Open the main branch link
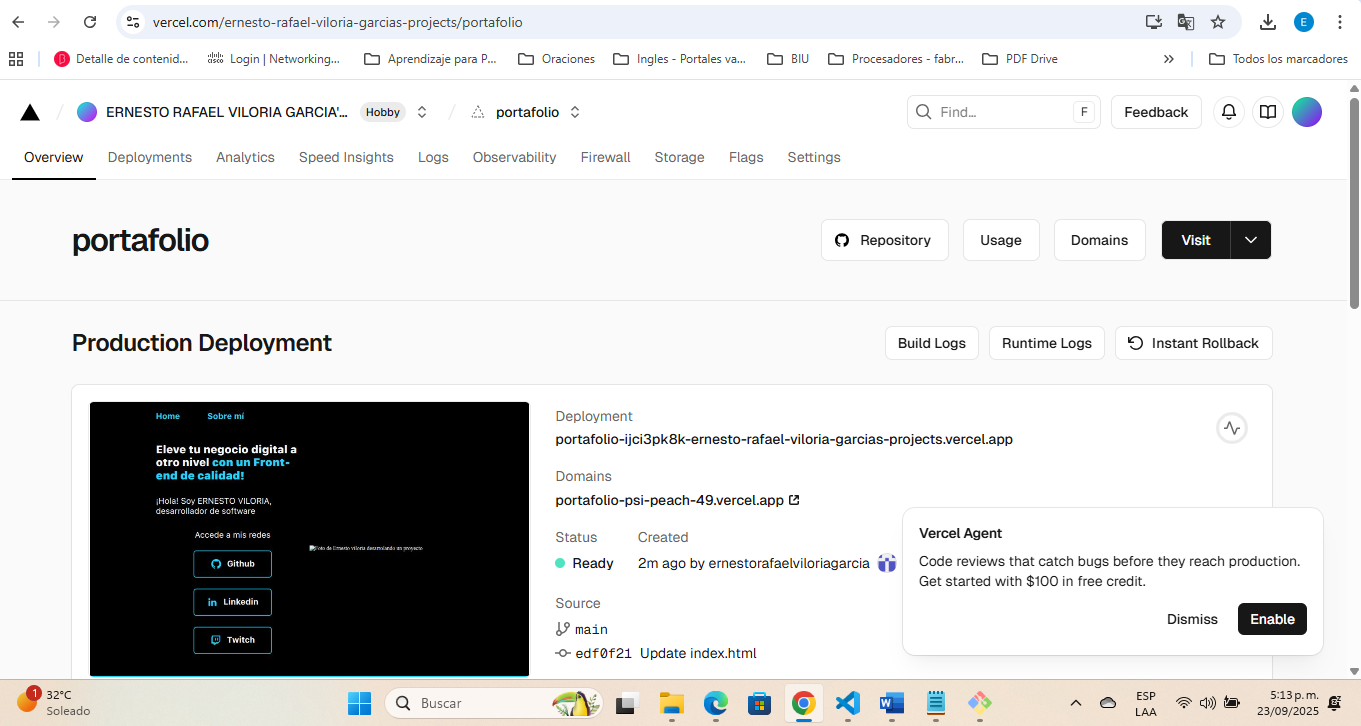The width and height of the screenshot is (1361, 726). click(582, 629)
